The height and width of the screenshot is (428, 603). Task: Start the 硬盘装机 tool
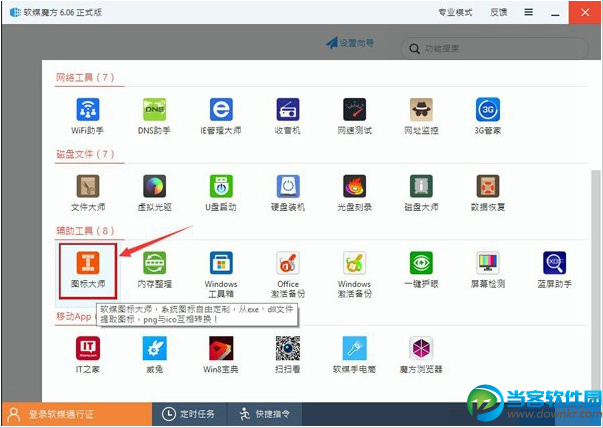(288, 193)
